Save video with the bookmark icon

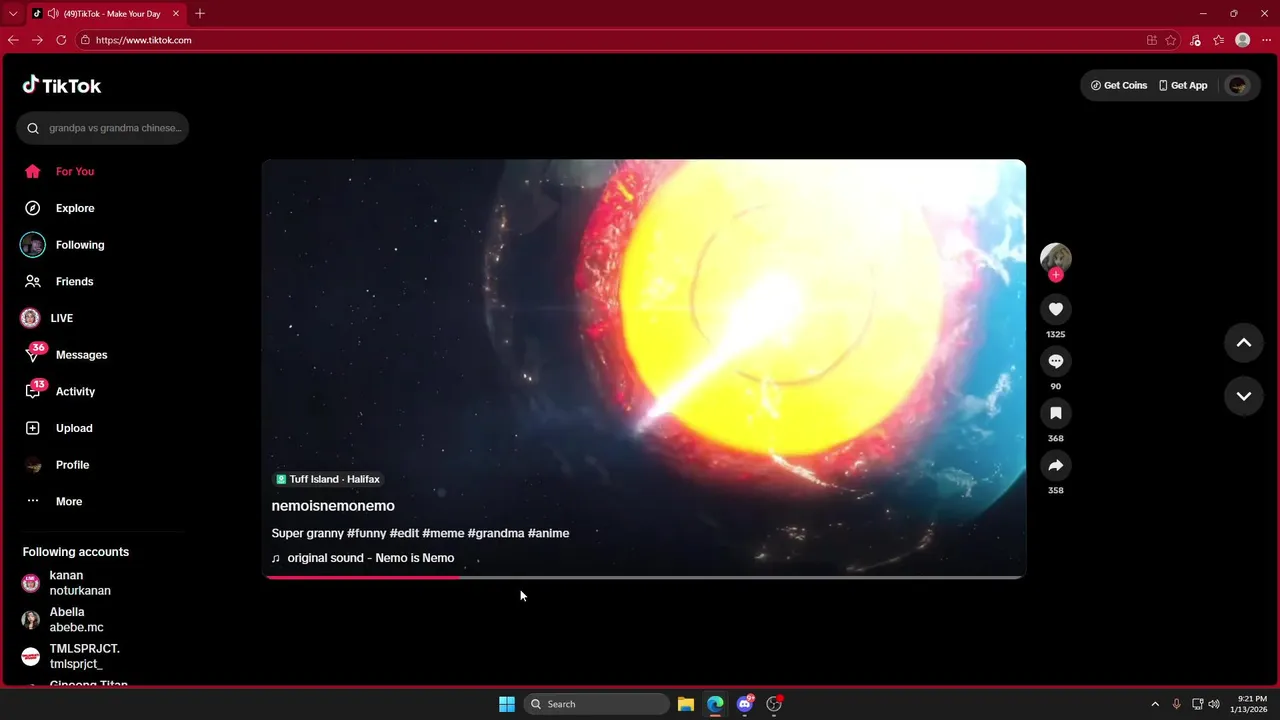(1056, 413)
